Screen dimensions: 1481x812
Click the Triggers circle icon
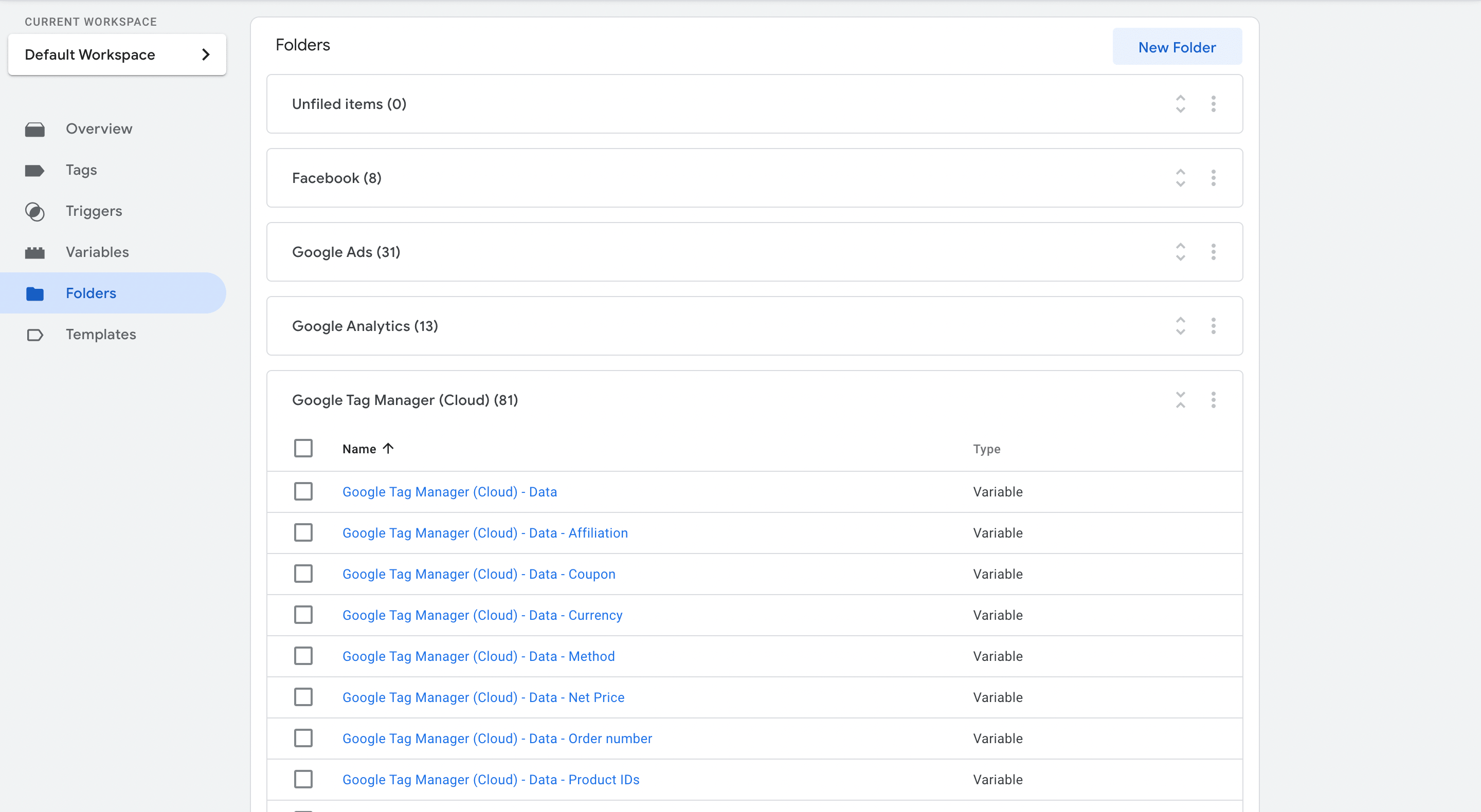[x=34, y=211]
